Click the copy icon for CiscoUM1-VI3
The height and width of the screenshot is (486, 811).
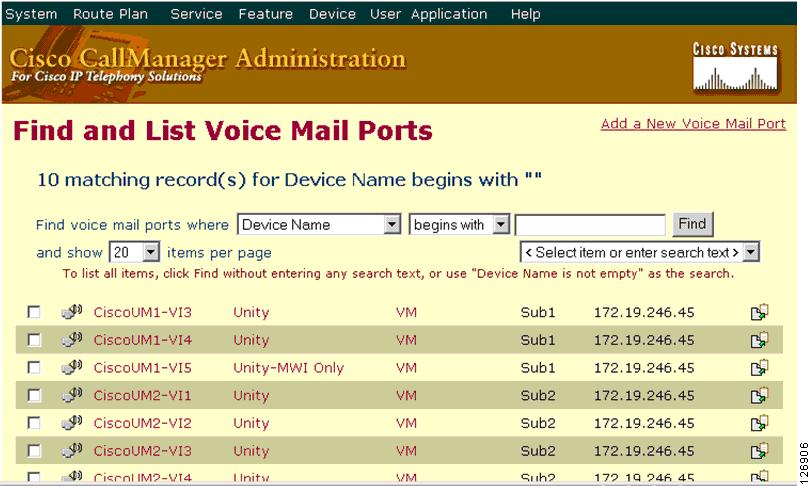click(x=759, y=312)
